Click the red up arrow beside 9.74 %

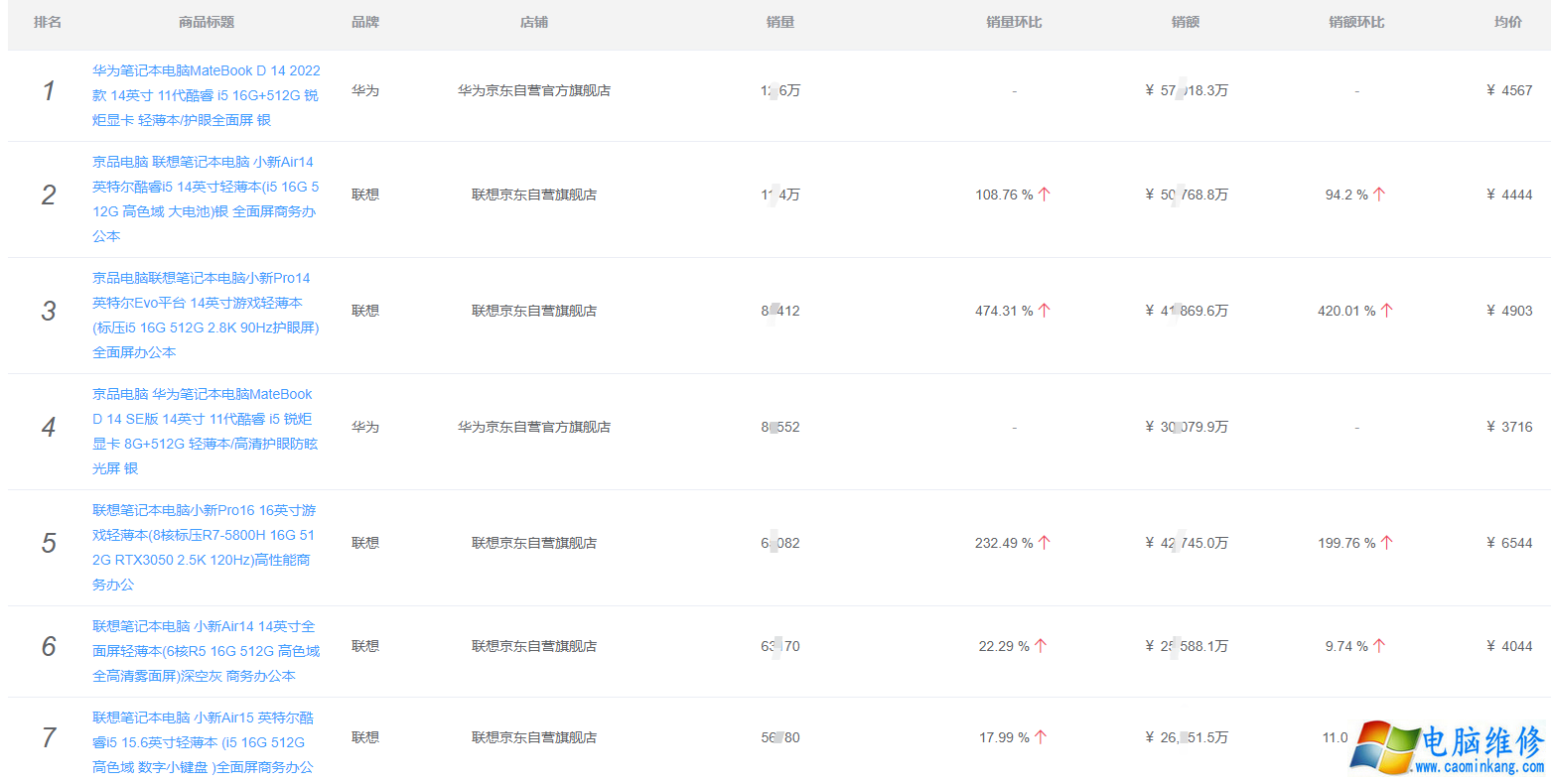click(x=1379, y=646)
